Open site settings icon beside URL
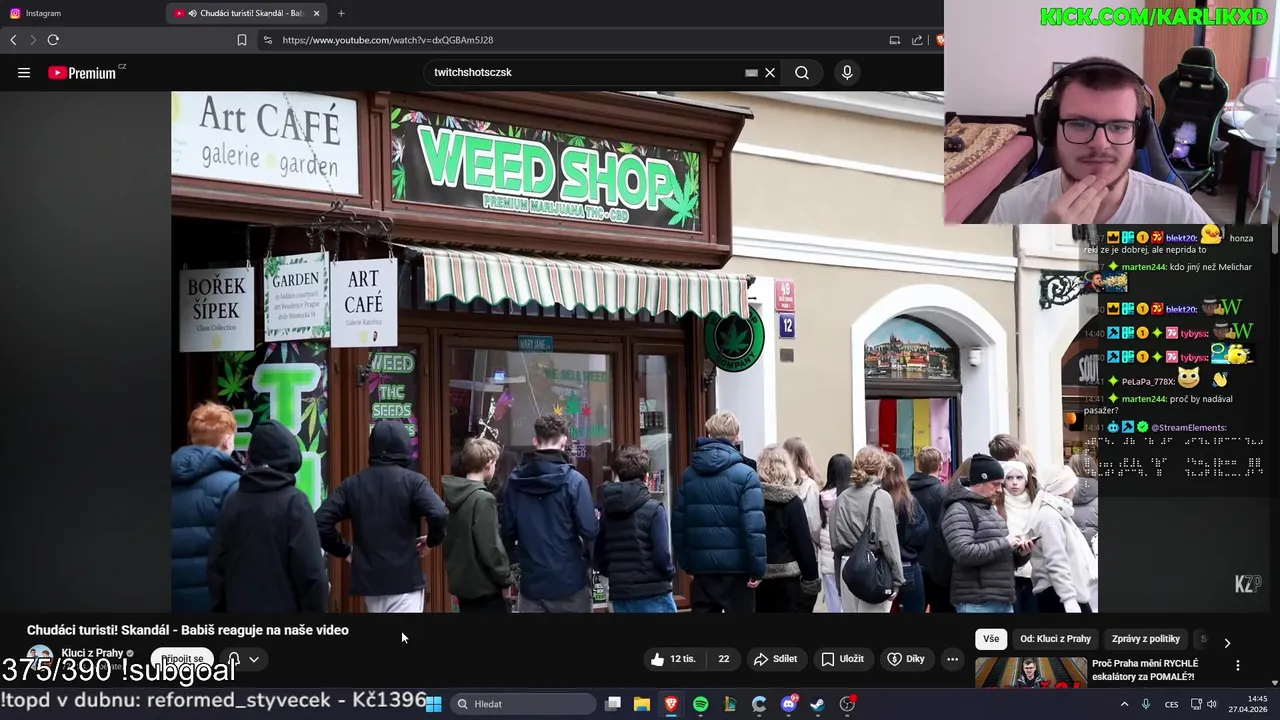This screenshot has width=1280, height=720. pos(267,40)
